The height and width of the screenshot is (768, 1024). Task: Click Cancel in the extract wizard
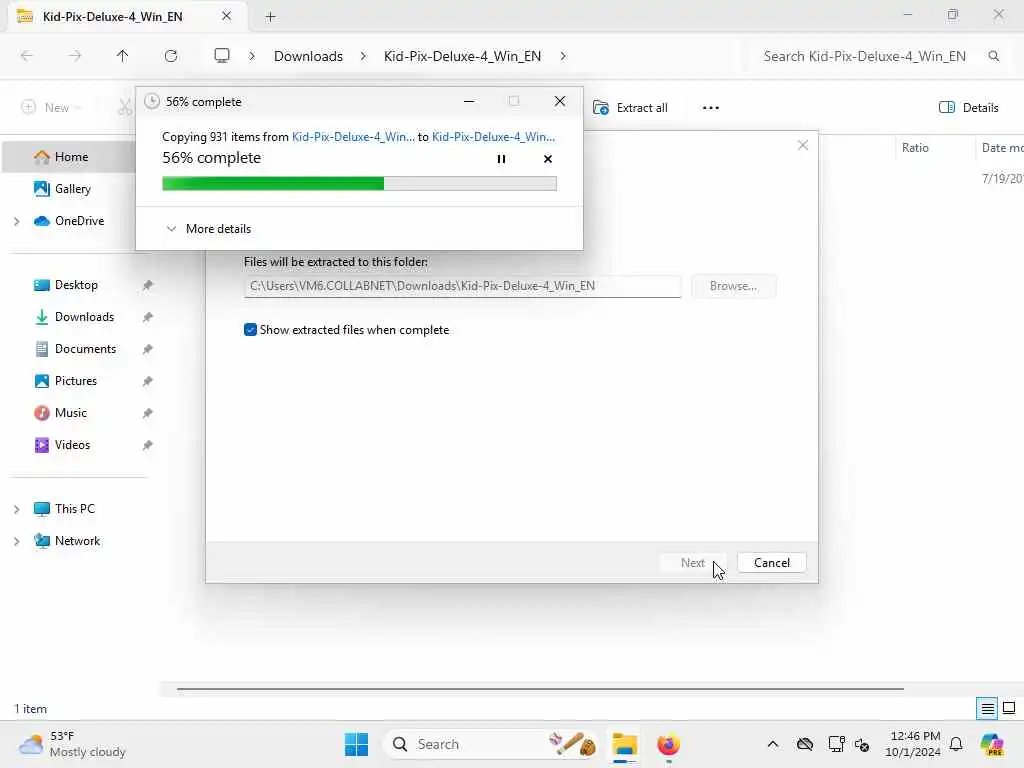[771, 563]
